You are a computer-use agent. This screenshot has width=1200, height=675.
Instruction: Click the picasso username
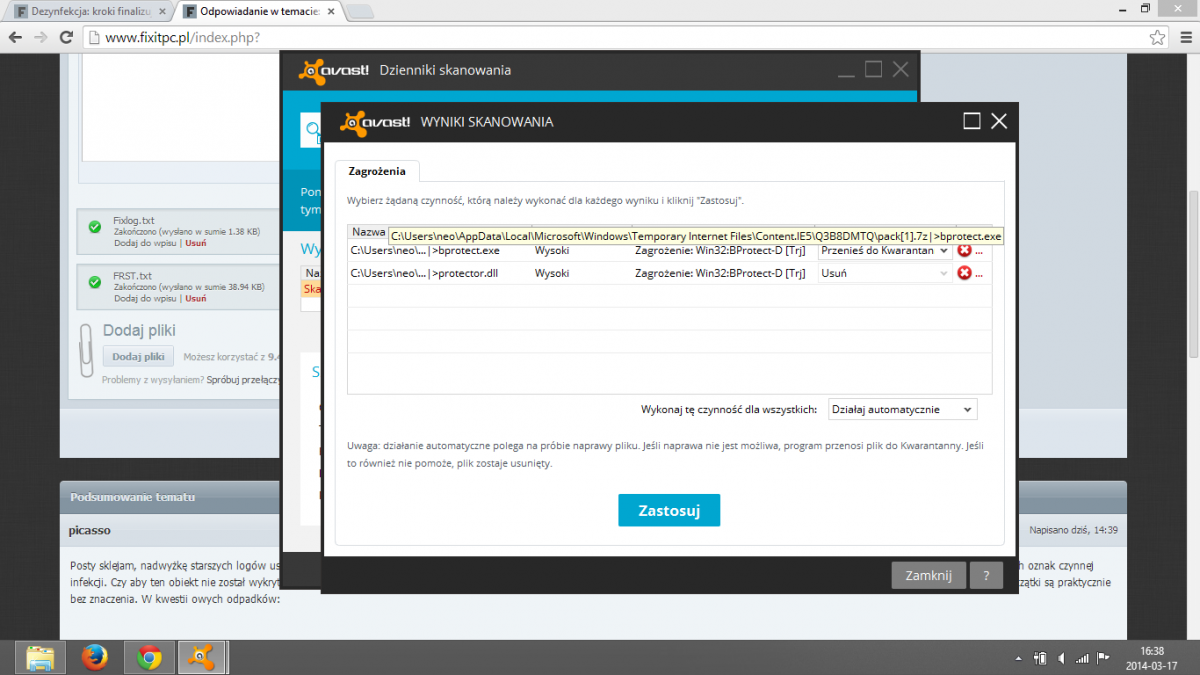click(x=90, y=530)
